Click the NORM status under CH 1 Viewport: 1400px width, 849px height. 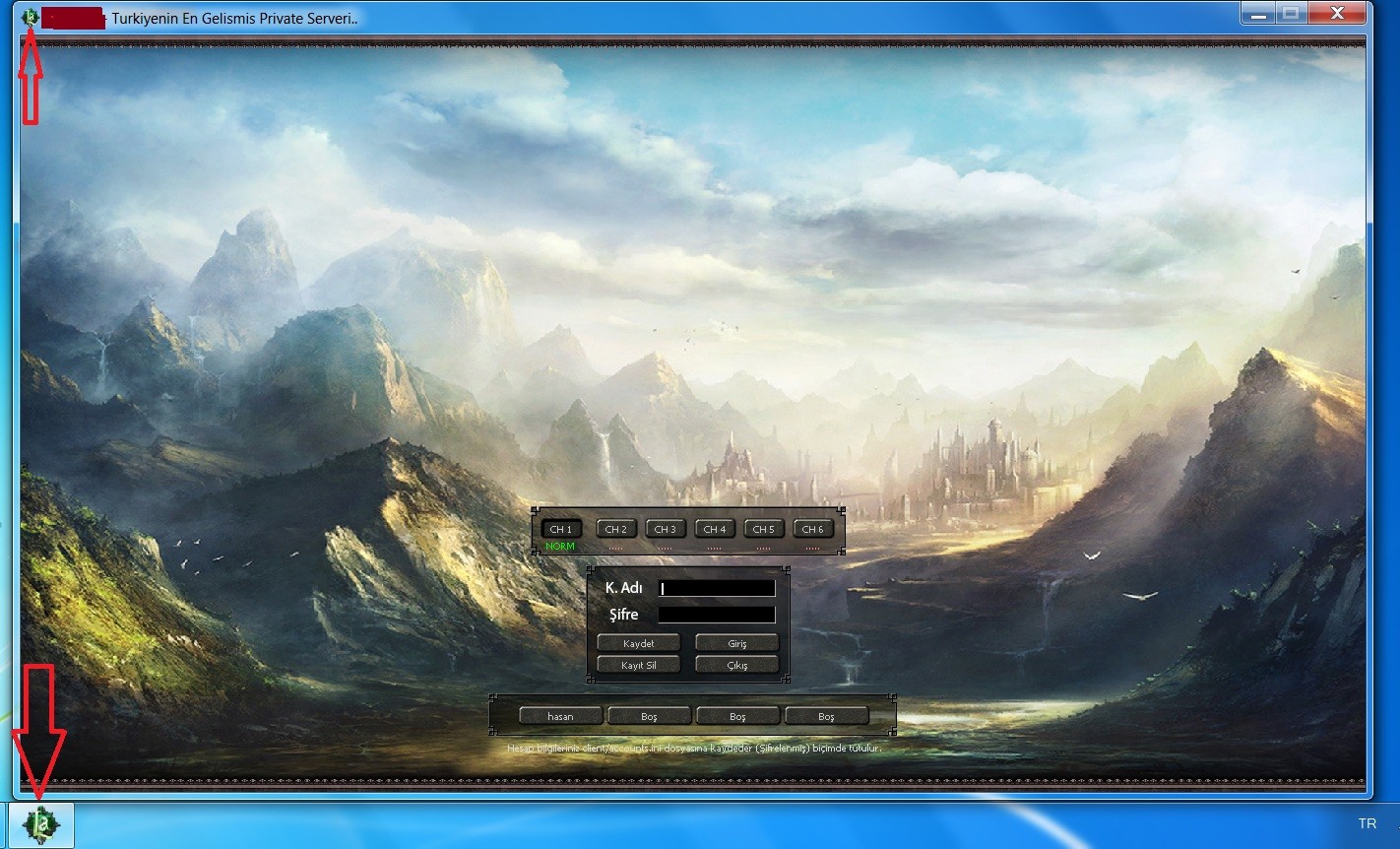(560, 546)
